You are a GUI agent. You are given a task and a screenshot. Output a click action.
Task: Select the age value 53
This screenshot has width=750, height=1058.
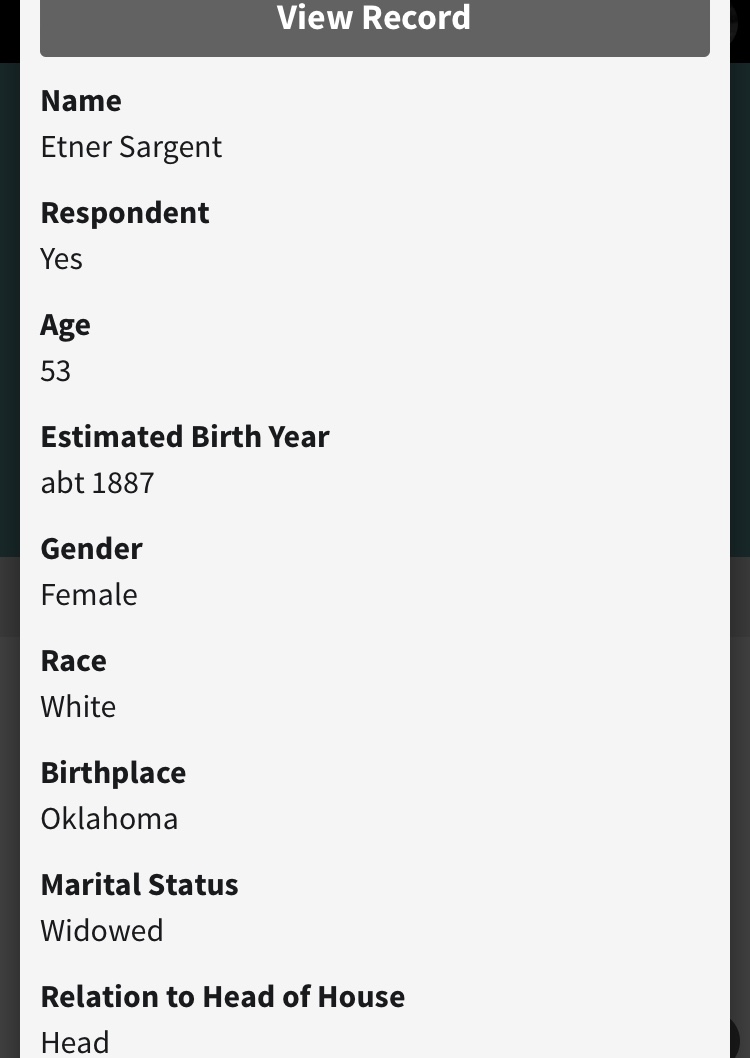[x=56, y=371]
